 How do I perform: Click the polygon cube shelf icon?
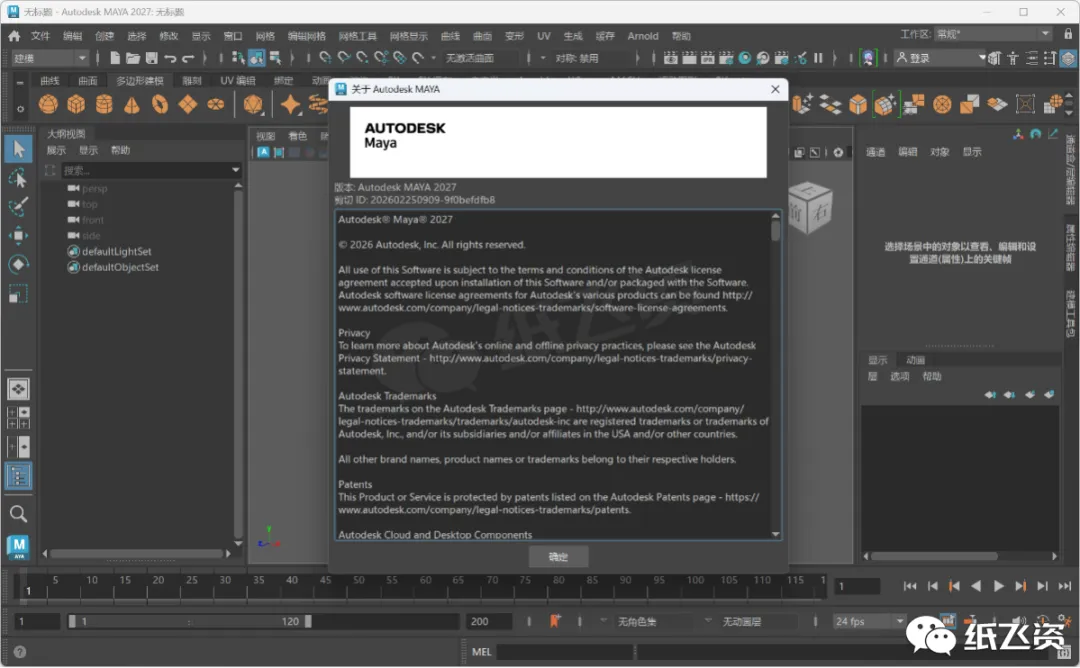76,104
